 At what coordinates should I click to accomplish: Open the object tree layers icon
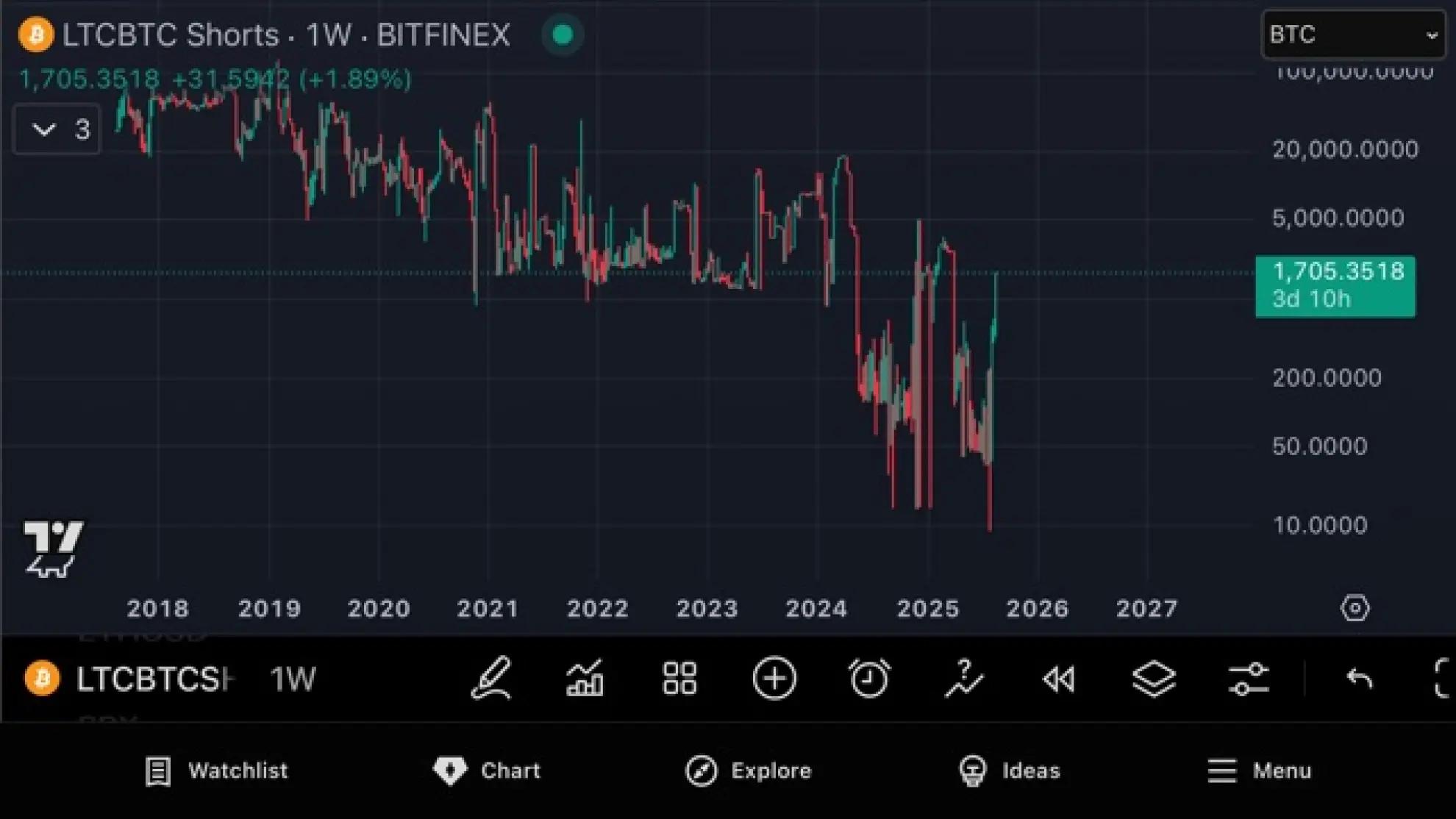coord(1154,678)
